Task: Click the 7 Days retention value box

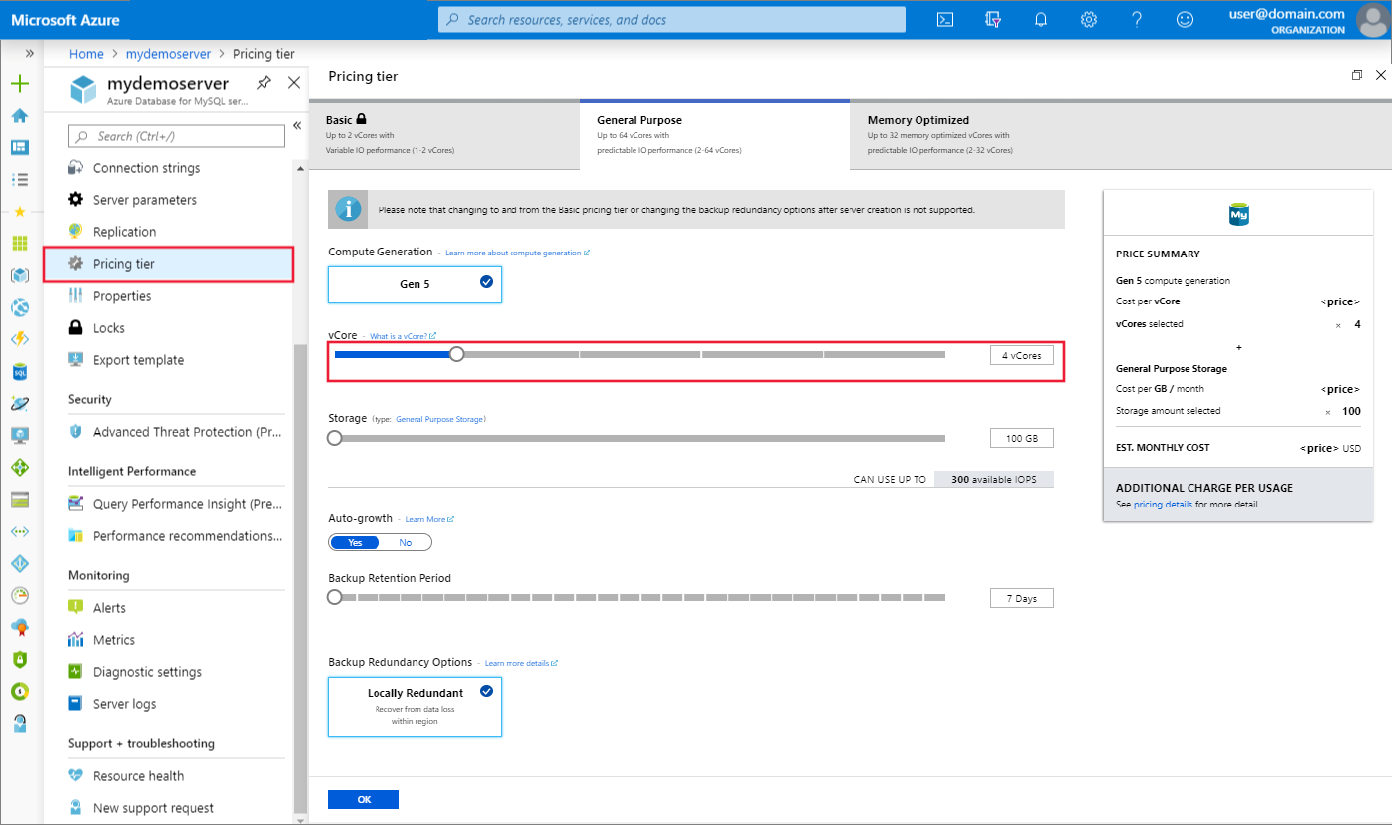Action: point(1022,598)
